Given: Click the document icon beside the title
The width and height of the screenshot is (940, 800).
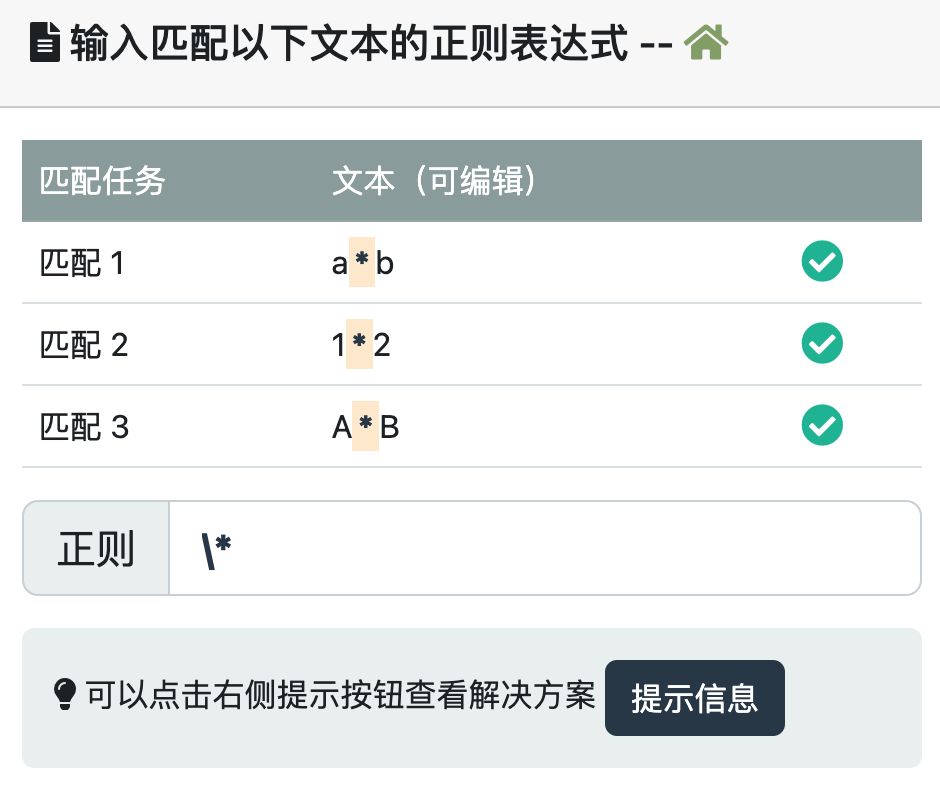Looking at the screenshot, I should (45, 45).
